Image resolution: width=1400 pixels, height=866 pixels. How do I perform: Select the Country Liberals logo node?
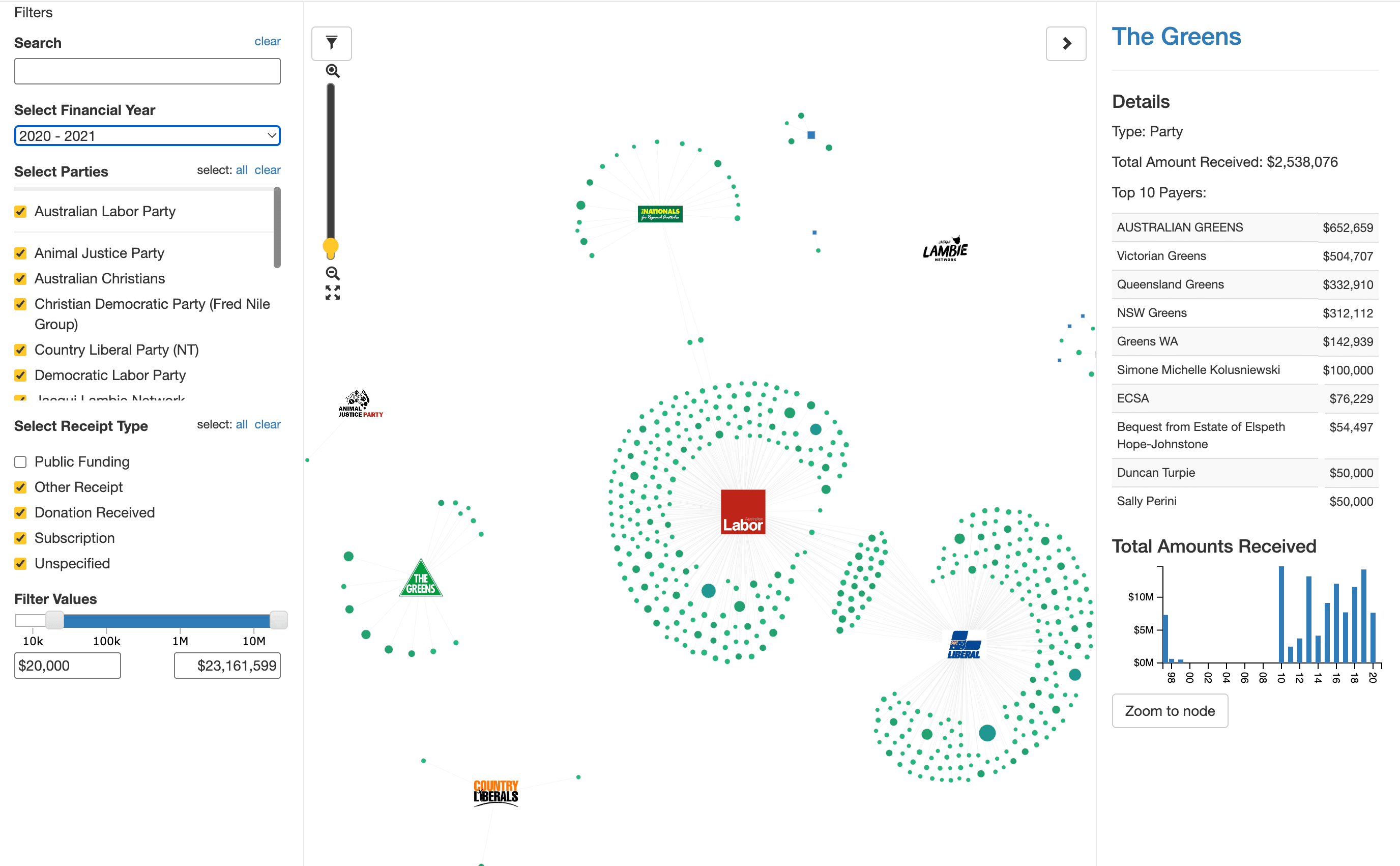click(496, 793)
